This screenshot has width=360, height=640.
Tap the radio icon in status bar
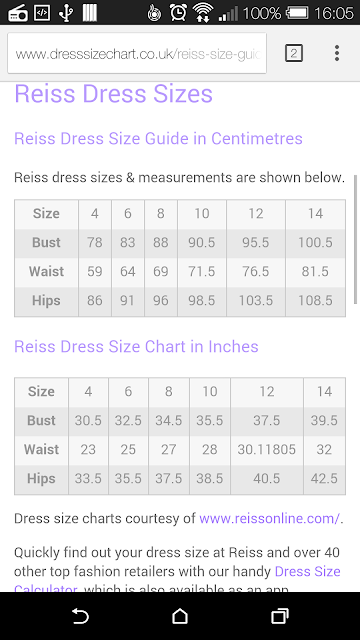click(18, 13)
